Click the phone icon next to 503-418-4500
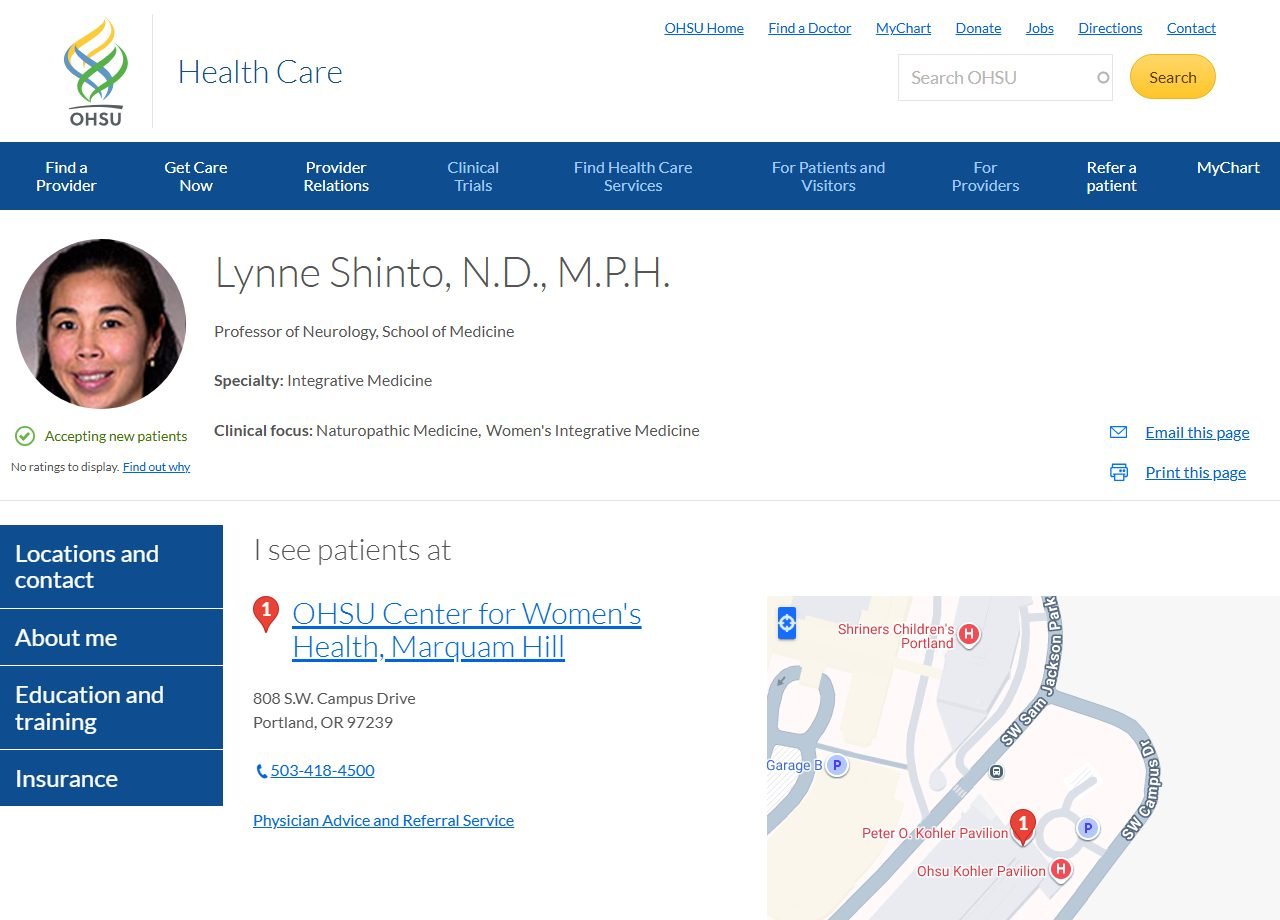Image resolution: width=1280 pixels, height=920 pixels. click(261, 771)
